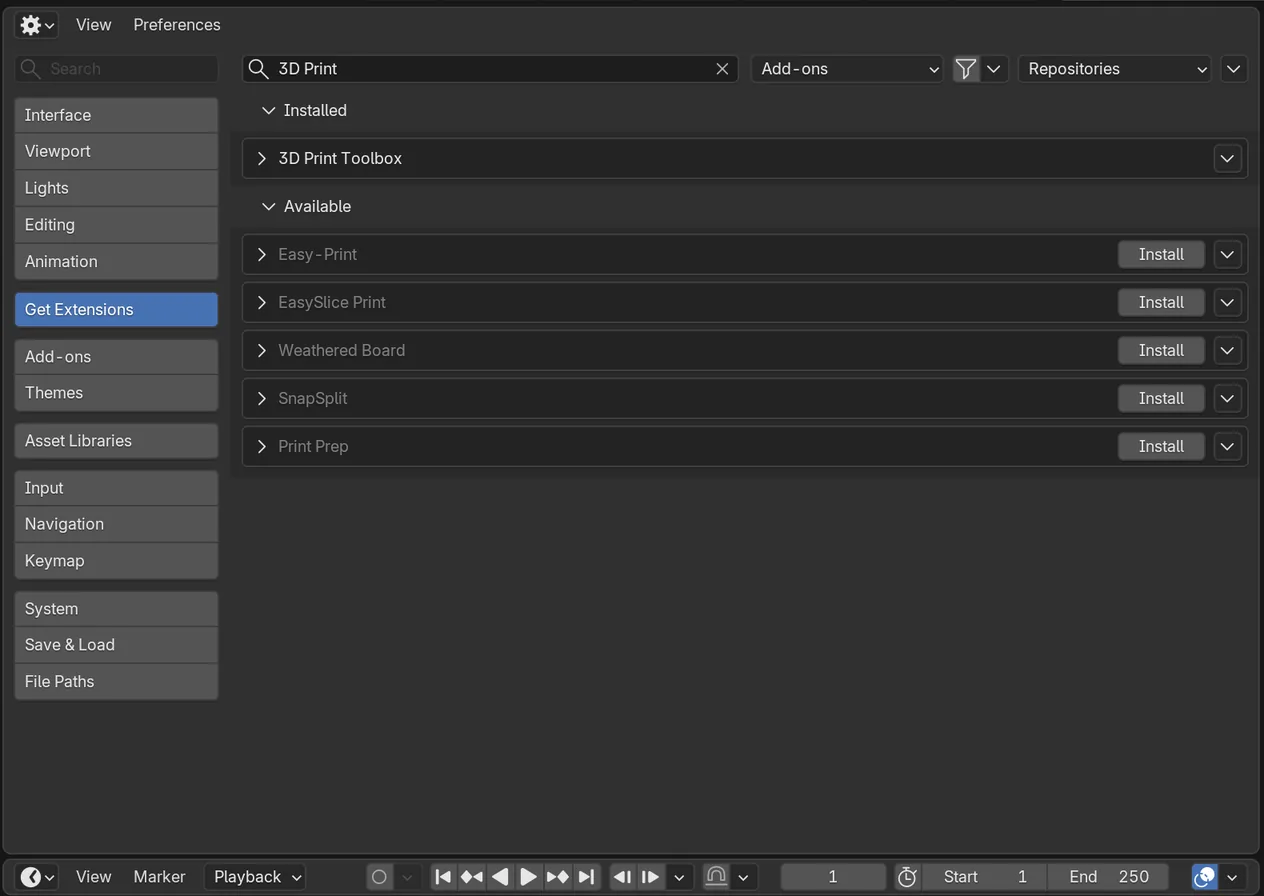The image size is (1264, 896).
Task: Toggle the timeline snapping magnet icon
Action: click(716, 877)
